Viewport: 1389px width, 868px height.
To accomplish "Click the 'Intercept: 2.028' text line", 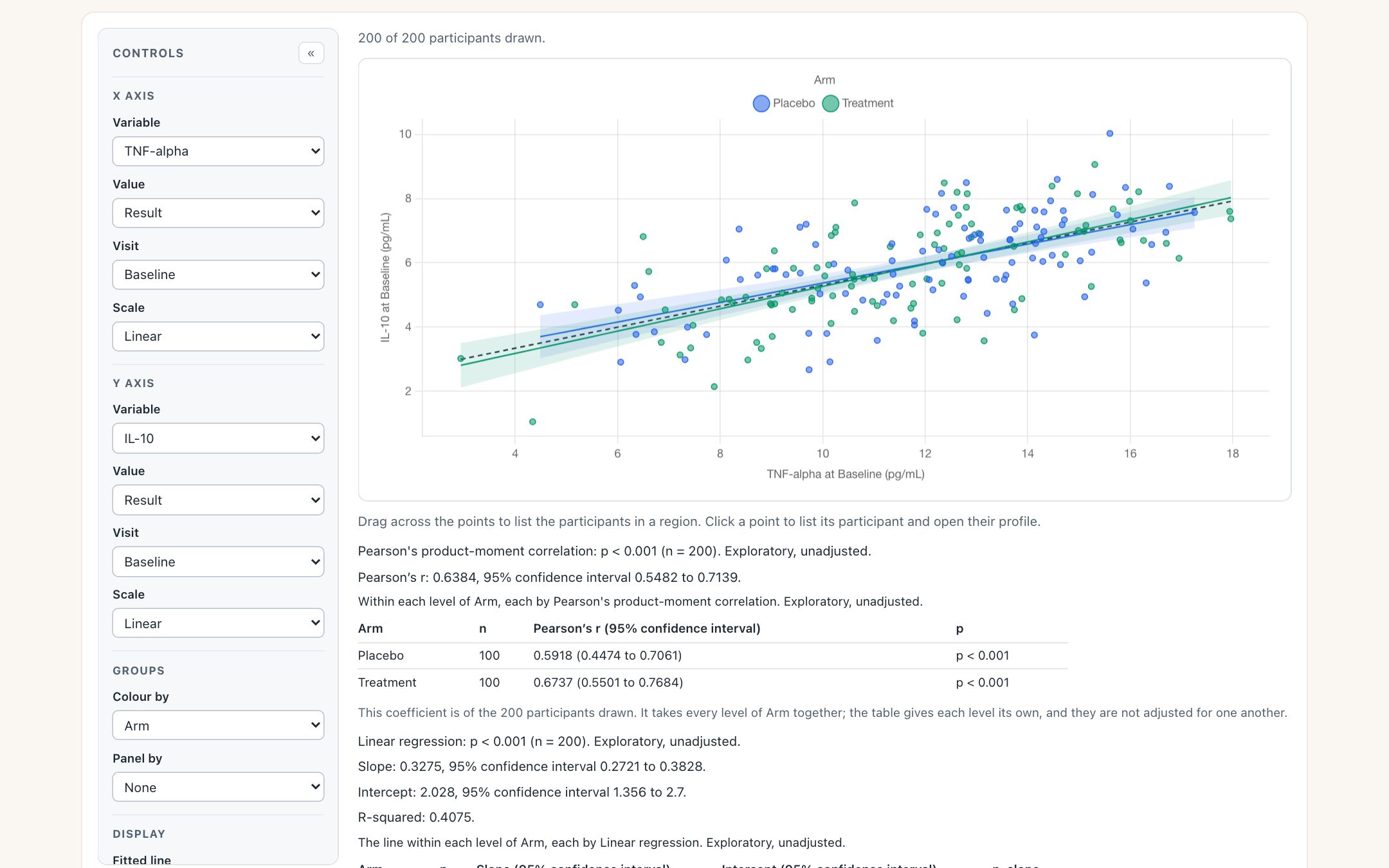I will pos(522,792).
